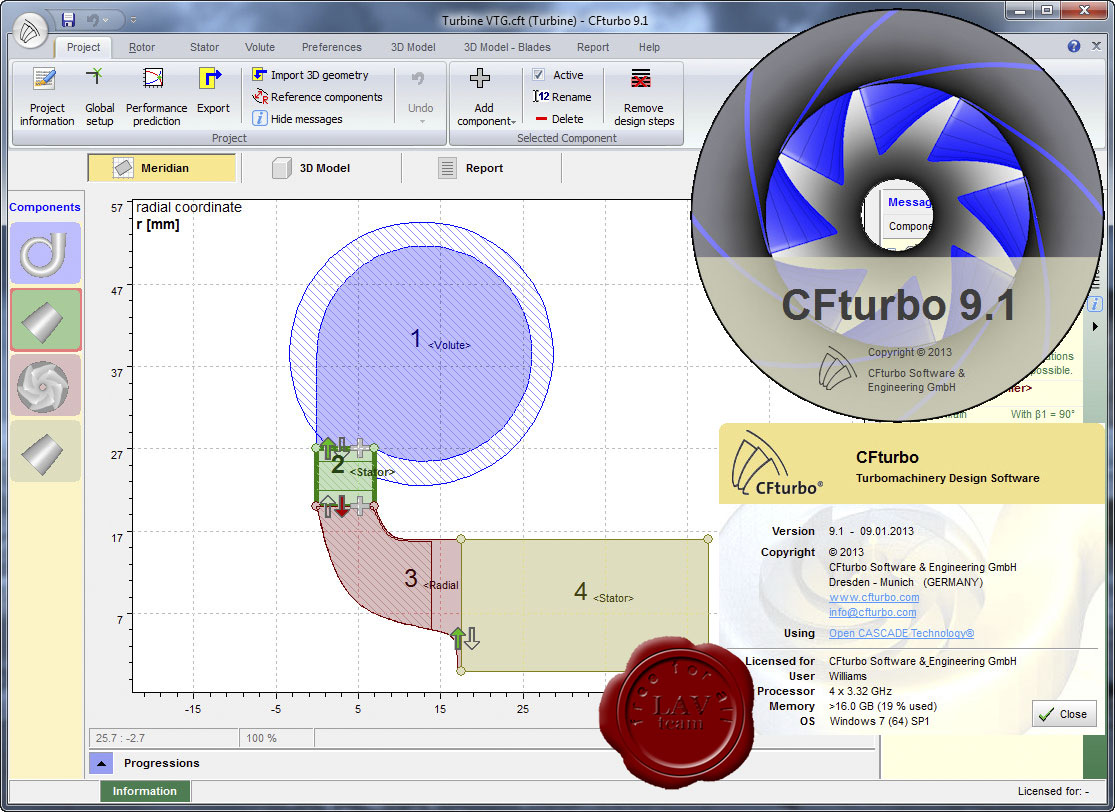Open the Project ribbon tab

pyautogui.click(x=83, y=47)
